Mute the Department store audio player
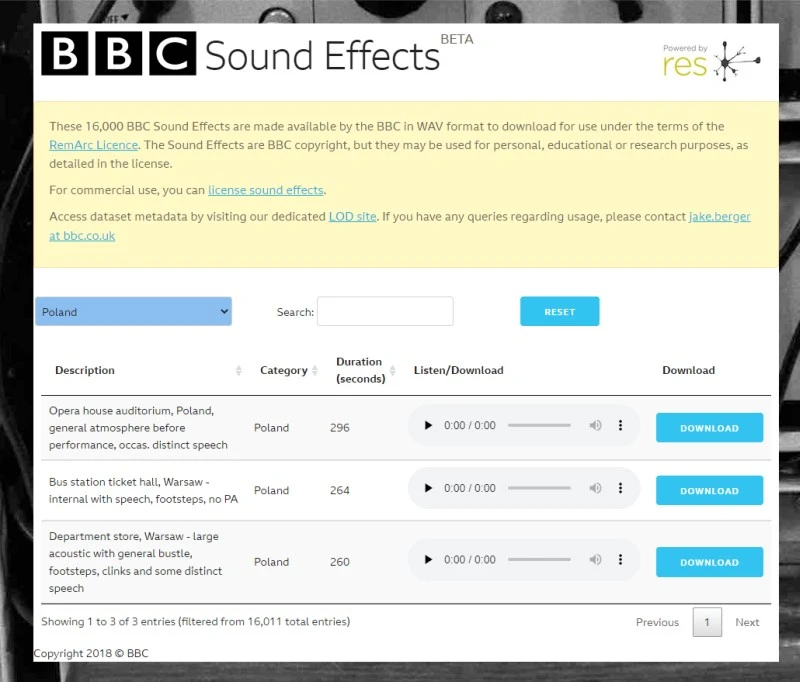Image resolution: width=800 pixels, height=682 pixels. (x=595, y=560)
